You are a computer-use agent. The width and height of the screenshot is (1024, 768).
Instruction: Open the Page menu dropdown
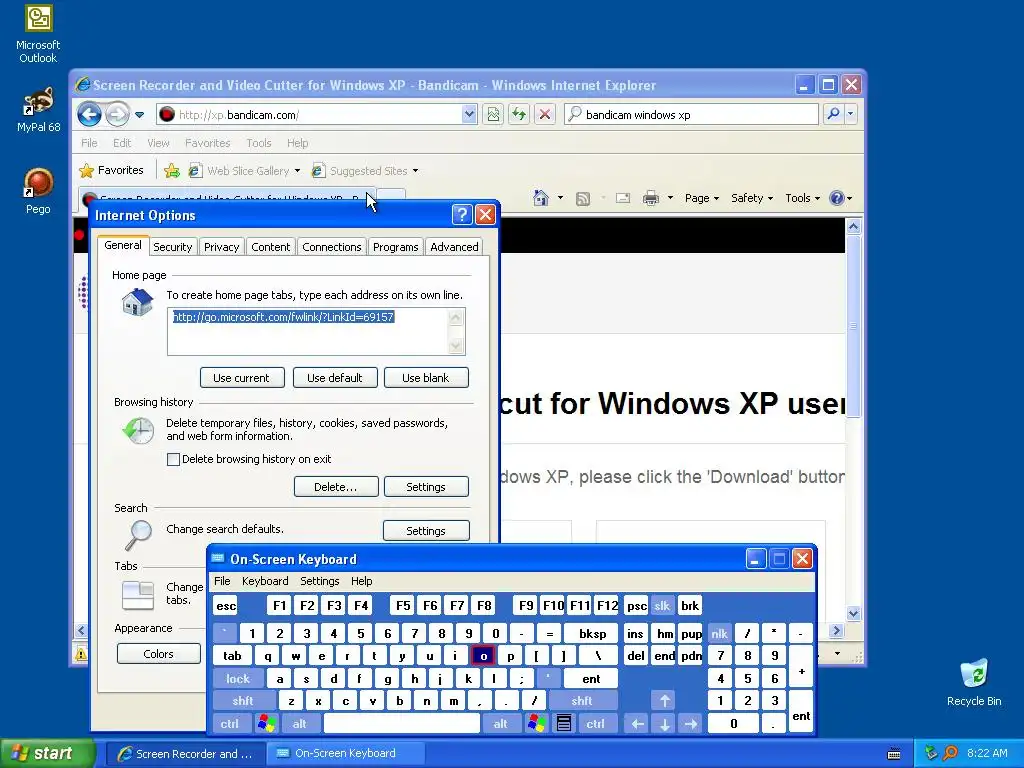point(701,198)
